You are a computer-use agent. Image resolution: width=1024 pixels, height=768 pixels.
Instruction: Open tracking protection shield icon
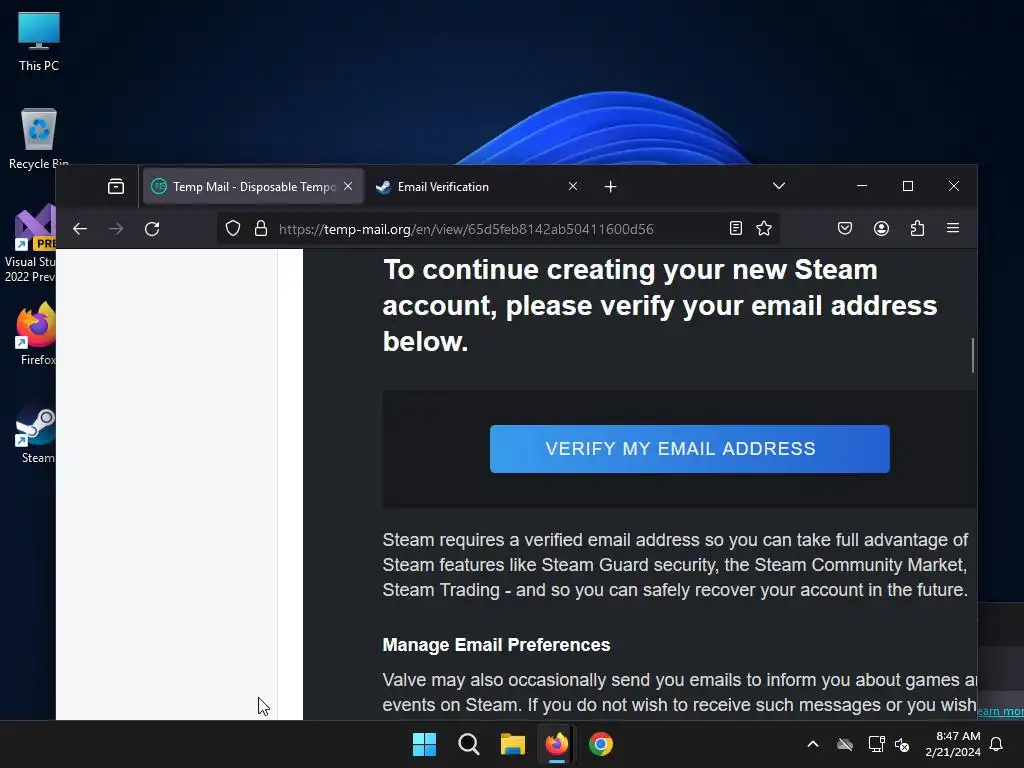click(x=232, y=229)
